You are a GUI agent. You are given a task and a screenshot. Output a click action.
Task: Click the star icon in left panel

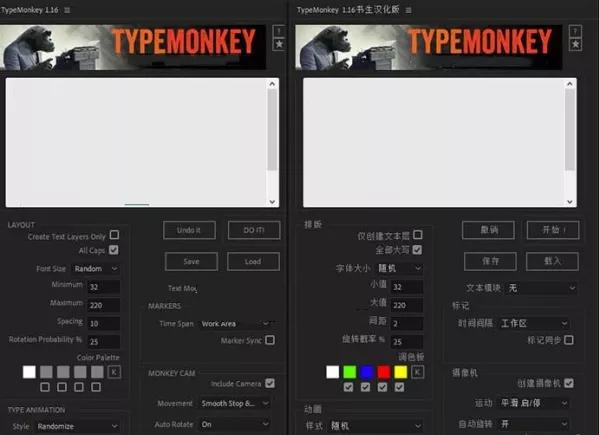click(279, 44)
